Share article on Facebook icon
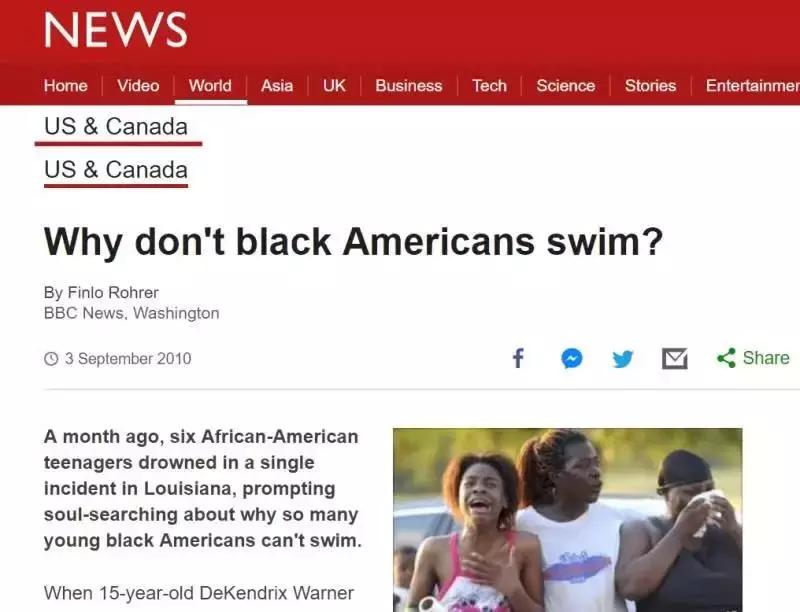 pos(518,358)
